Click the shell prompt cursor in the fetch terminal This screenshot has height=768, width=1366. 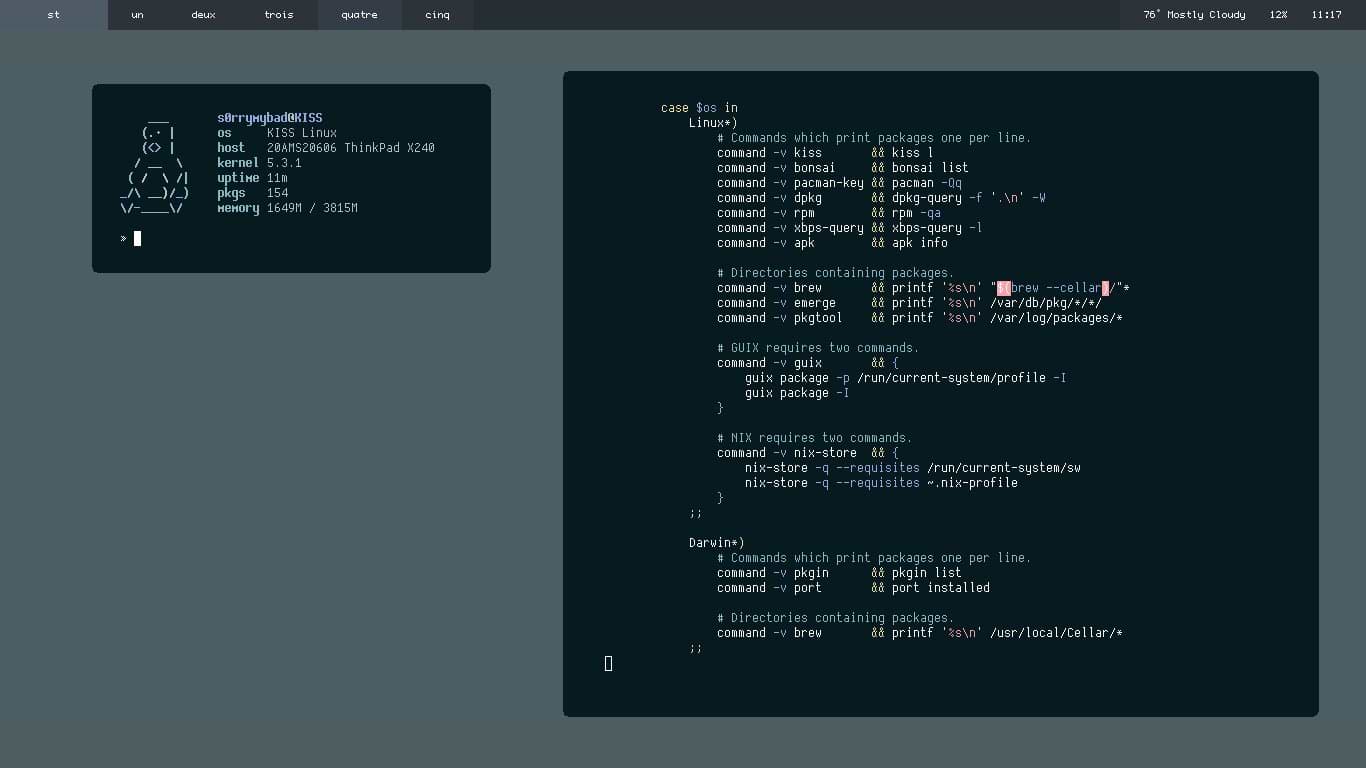click(x=137, y=238)
